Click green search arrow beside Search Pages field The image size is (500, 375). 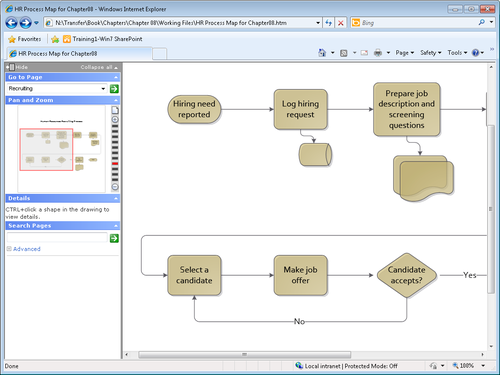[114, 238]
